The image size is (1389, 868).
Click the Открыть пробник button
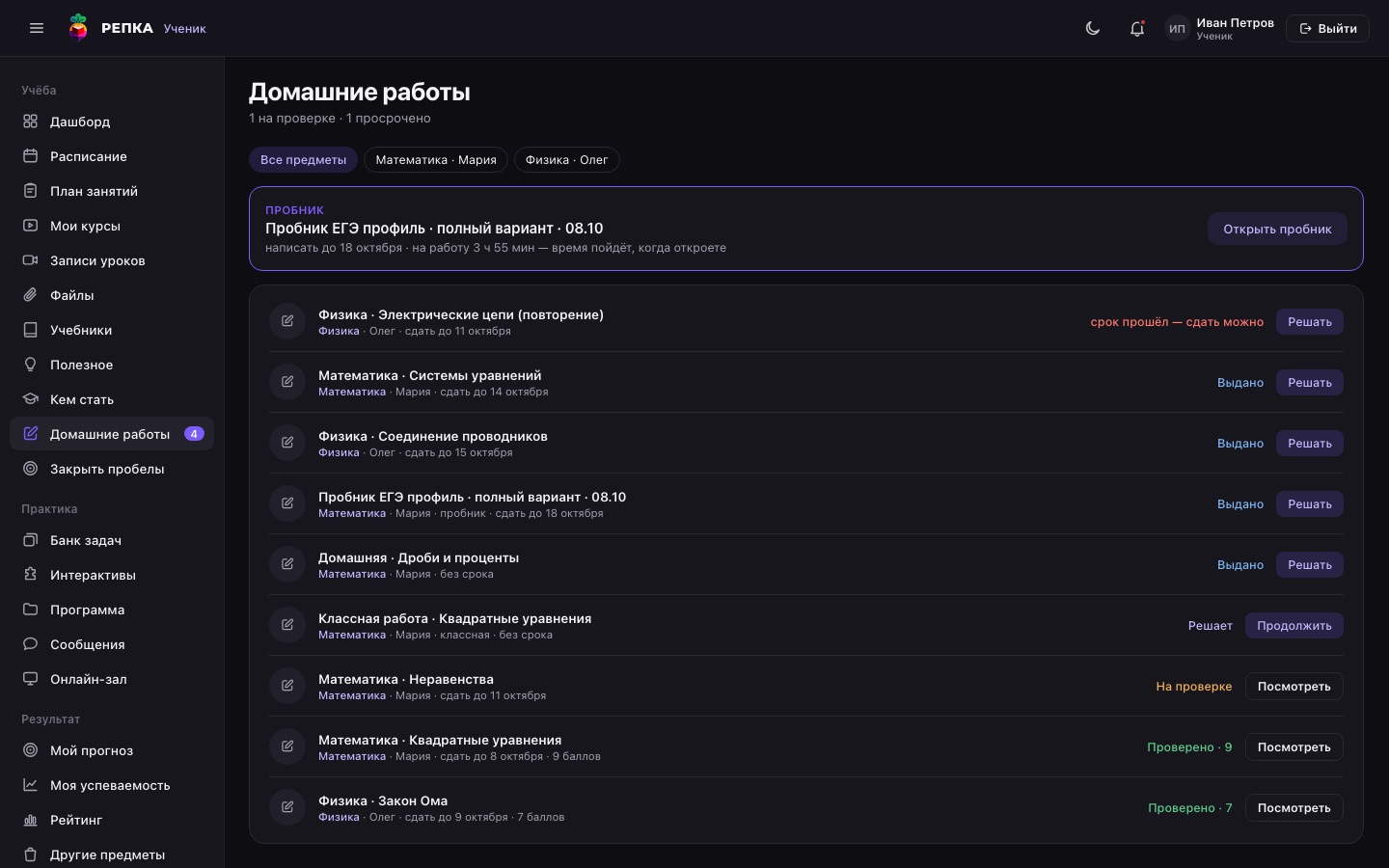click(x=1277, y=229)
